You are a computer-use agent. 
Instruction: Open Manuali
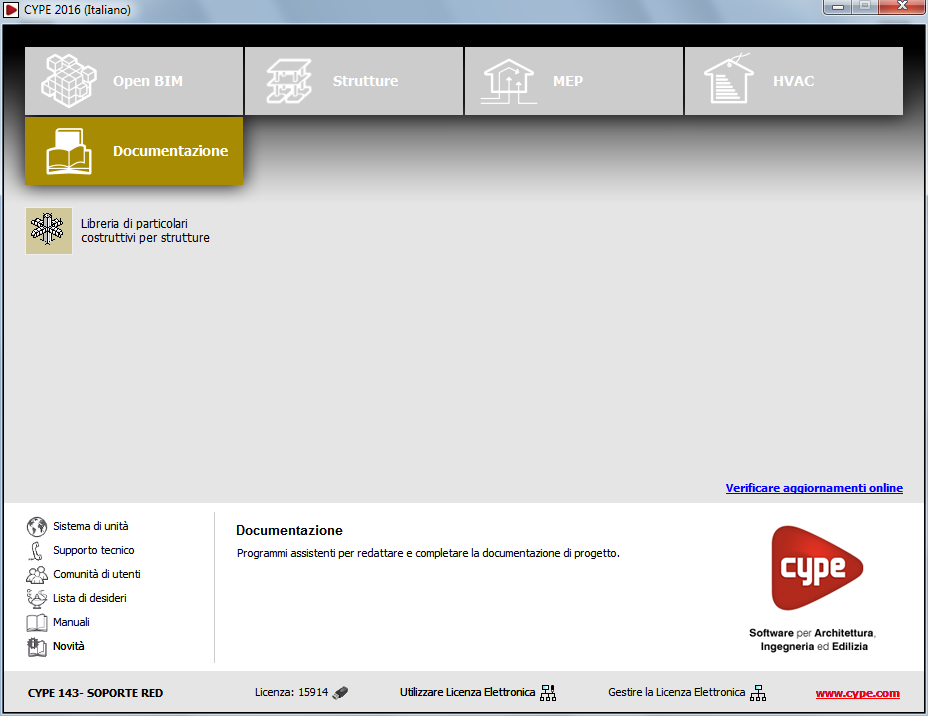[71, 622]
